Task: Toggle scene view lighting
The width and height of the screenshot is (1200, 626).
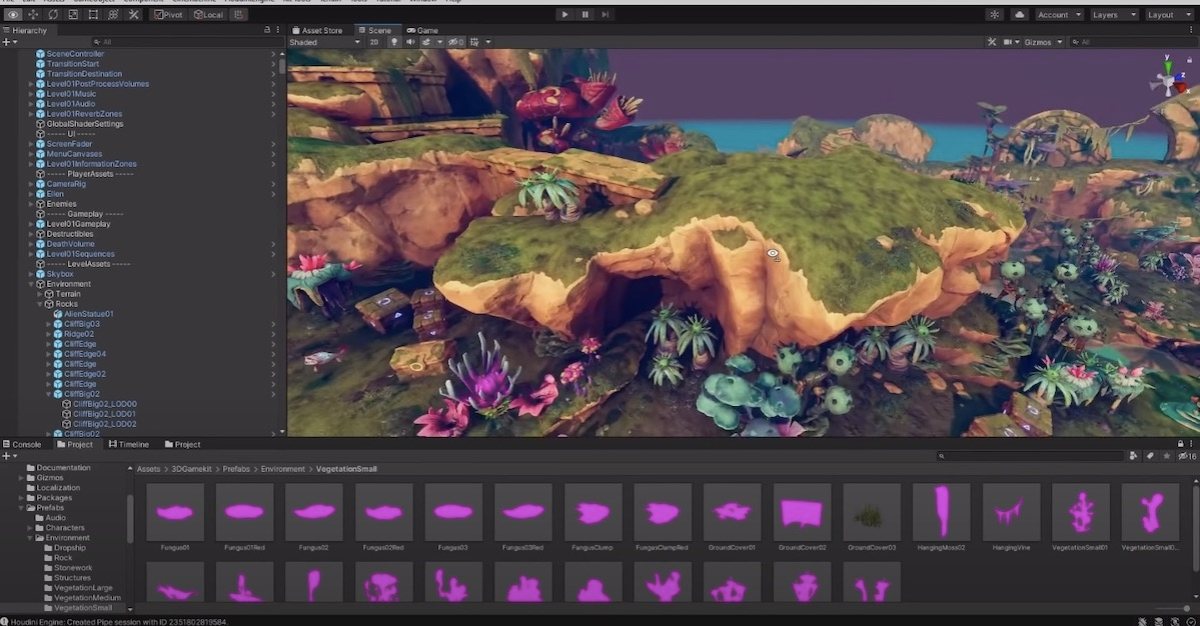Action: pyautogui.click(x=394, y=42)
